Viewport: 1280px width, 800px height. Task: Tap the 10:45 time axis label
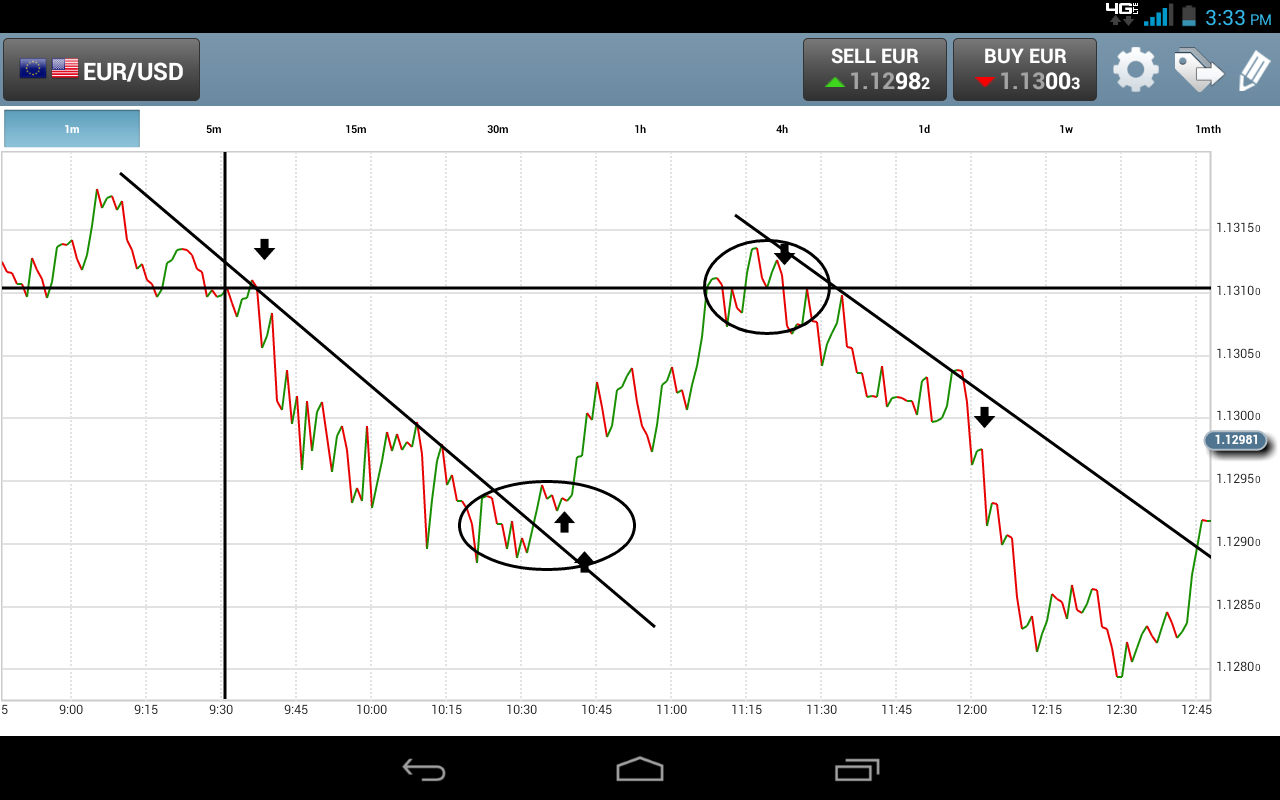(596, 710)
